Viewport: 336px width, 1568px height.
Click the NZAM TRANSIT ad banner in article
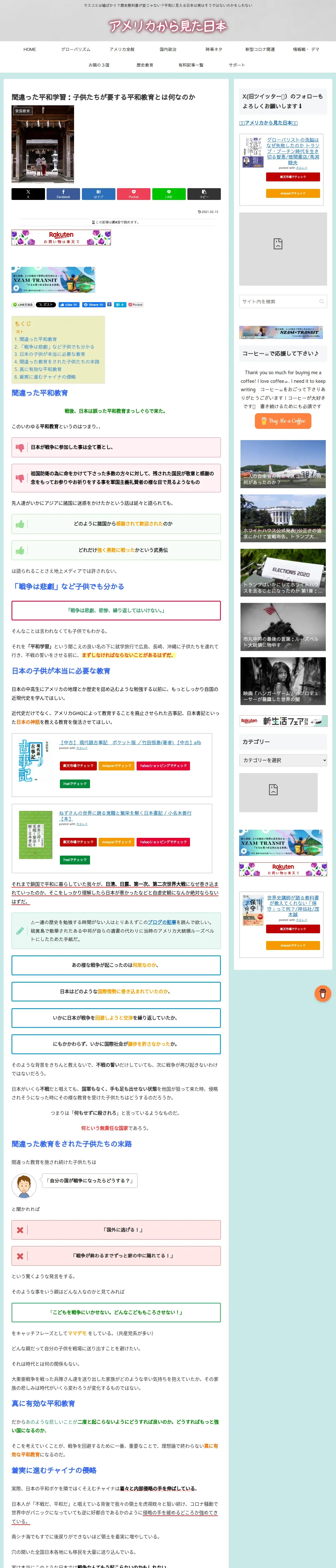[x=53, y=280]
